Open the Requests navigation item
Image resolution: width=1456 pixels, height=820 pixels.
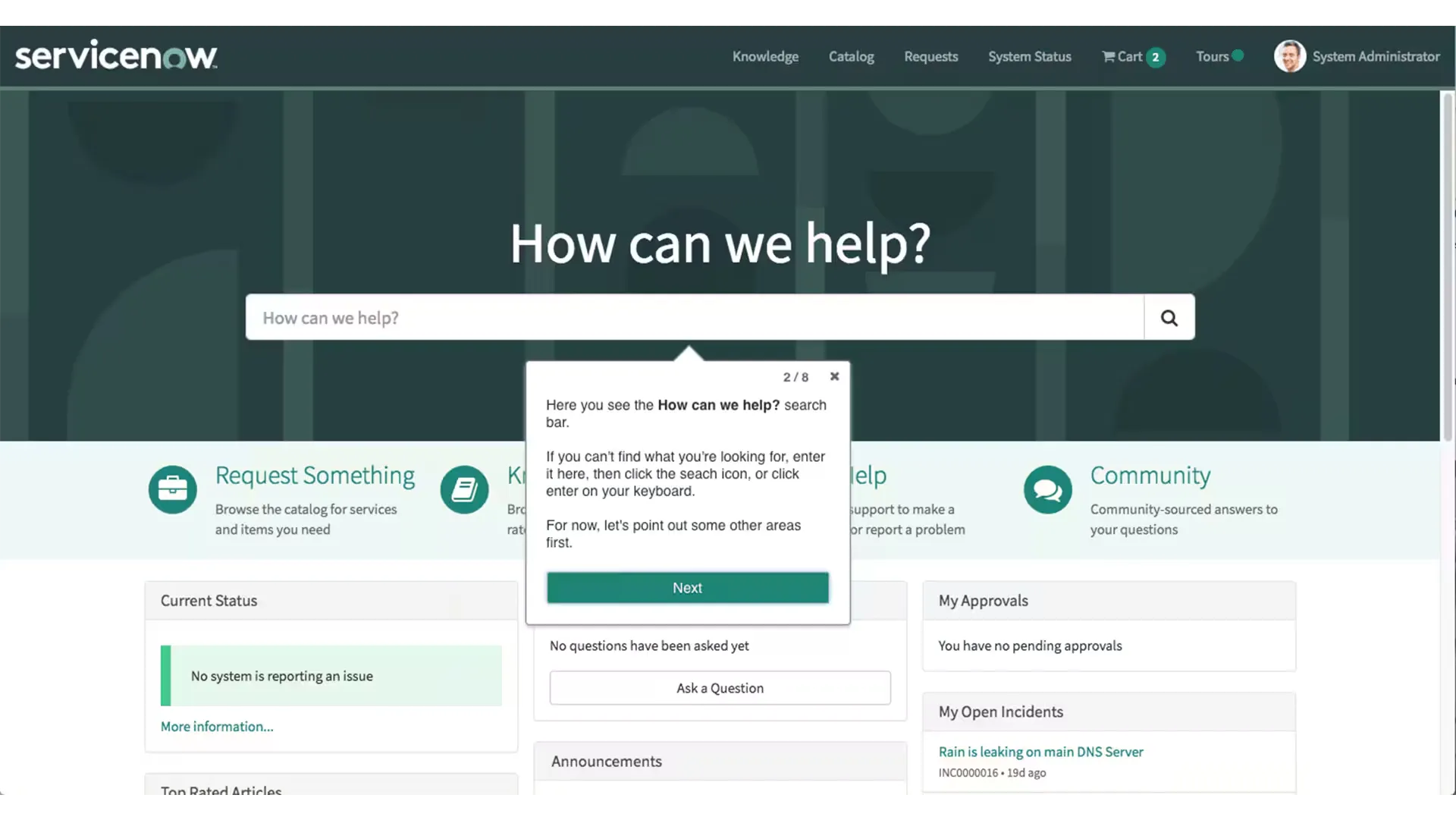point(930,57)
